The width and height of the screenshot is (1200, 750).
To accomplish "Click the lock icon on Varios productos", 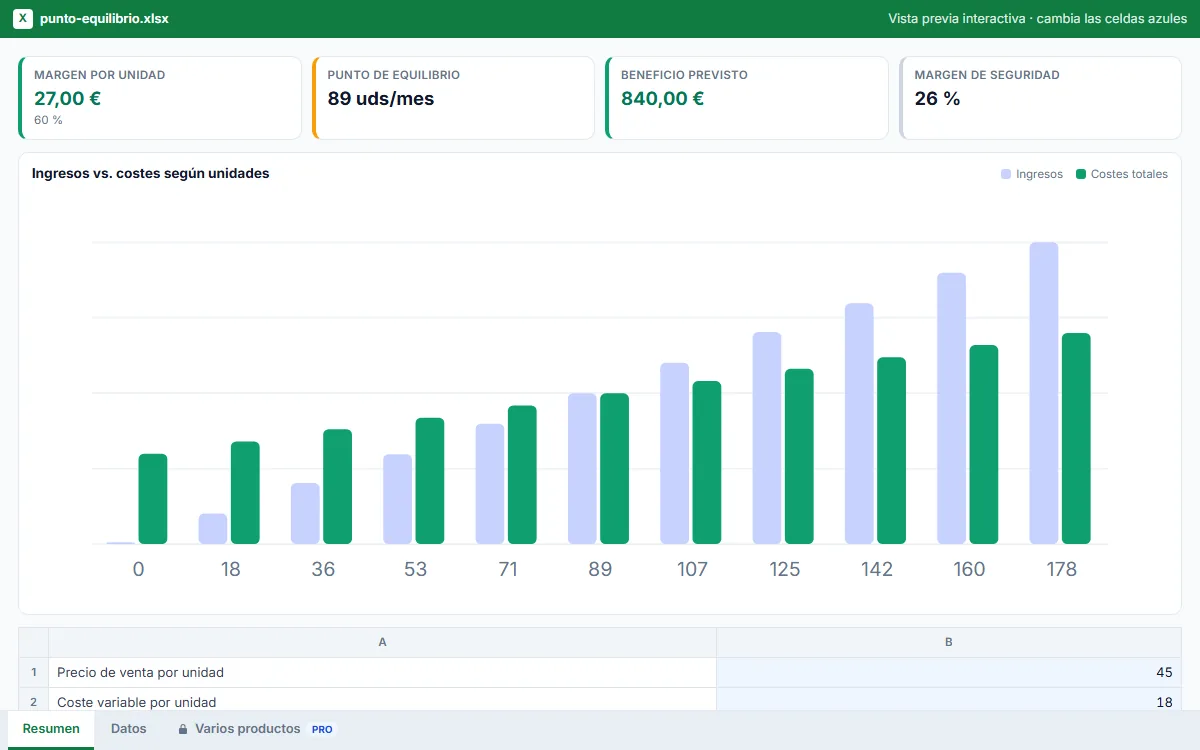I will coord(183,730).
